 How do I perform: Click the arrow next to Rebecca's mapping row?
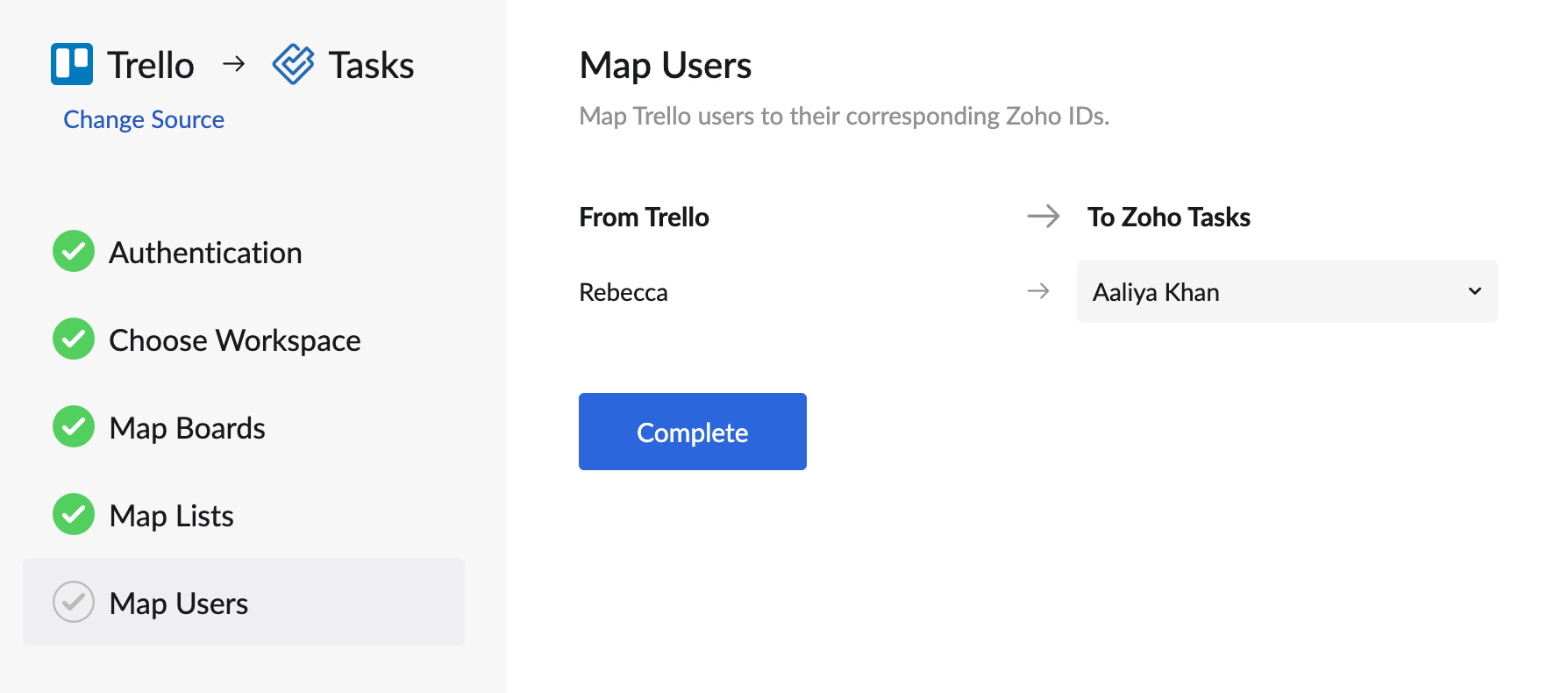(1040, 291)
